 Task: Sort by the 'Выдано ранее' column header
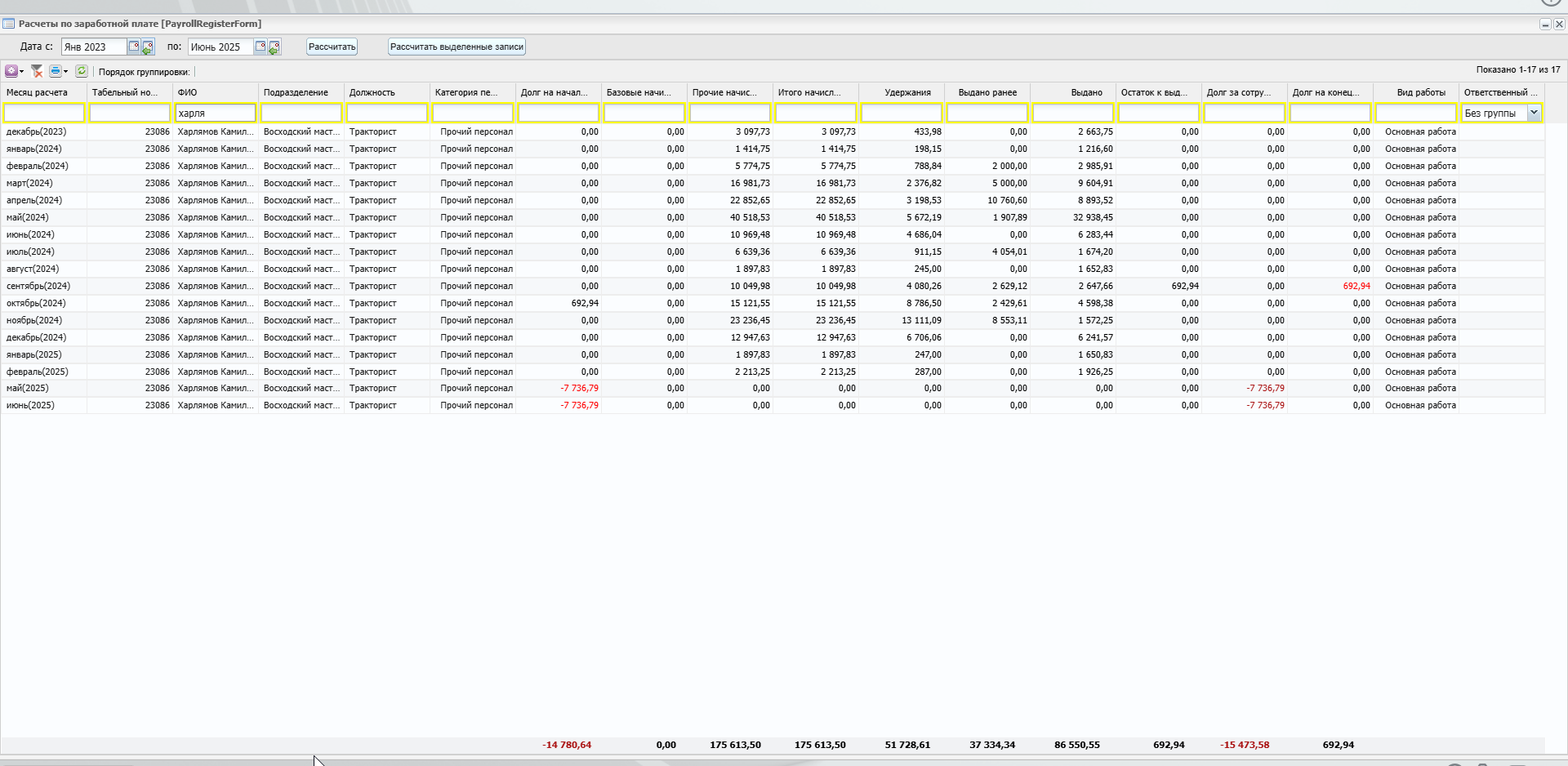tap(987, 92)
